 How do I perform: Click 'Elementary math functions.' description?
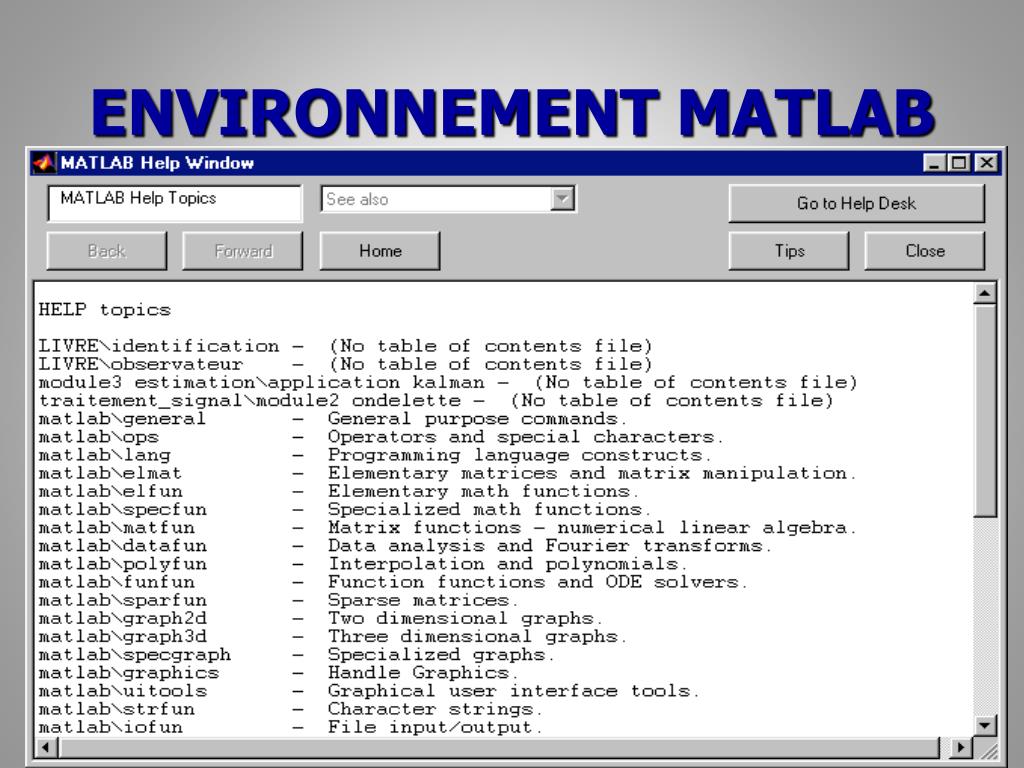[x=483, y=492]
